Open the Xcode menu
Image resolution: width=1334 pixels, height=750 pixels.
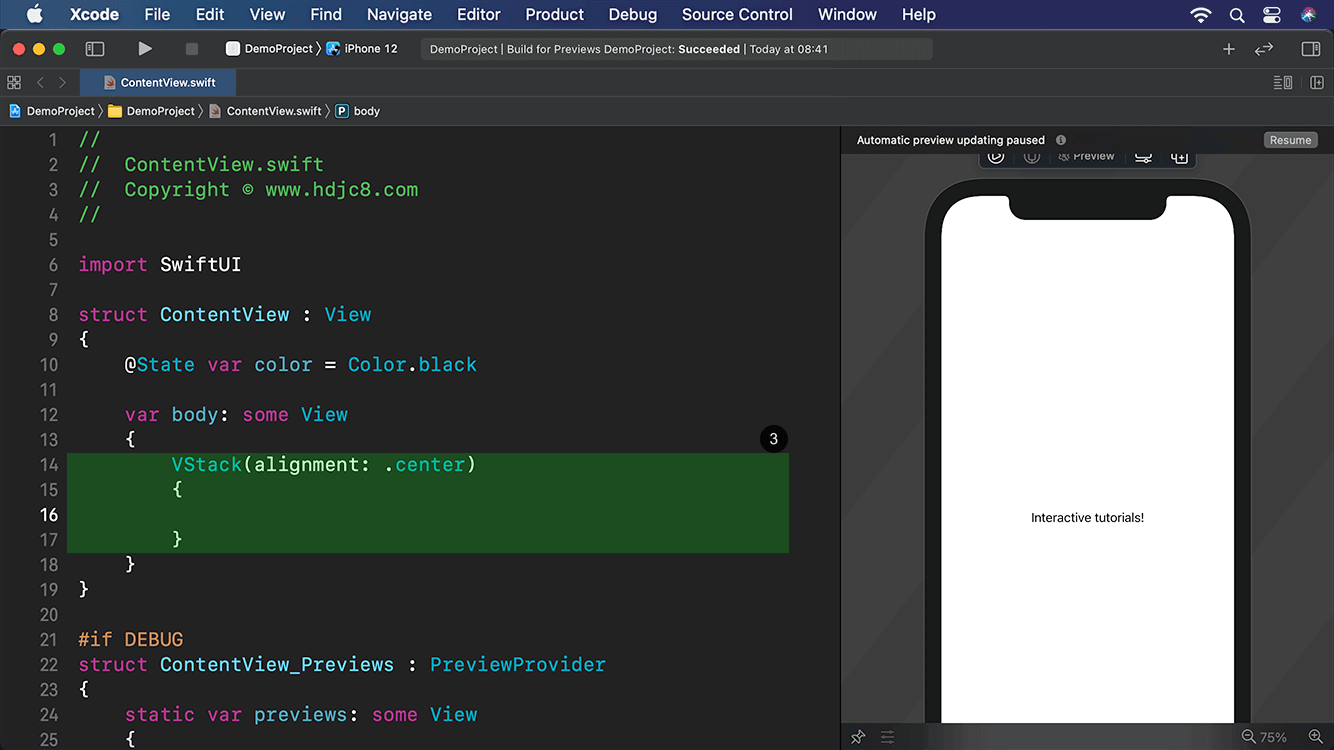pyautogui.click(x=94, y=14)
